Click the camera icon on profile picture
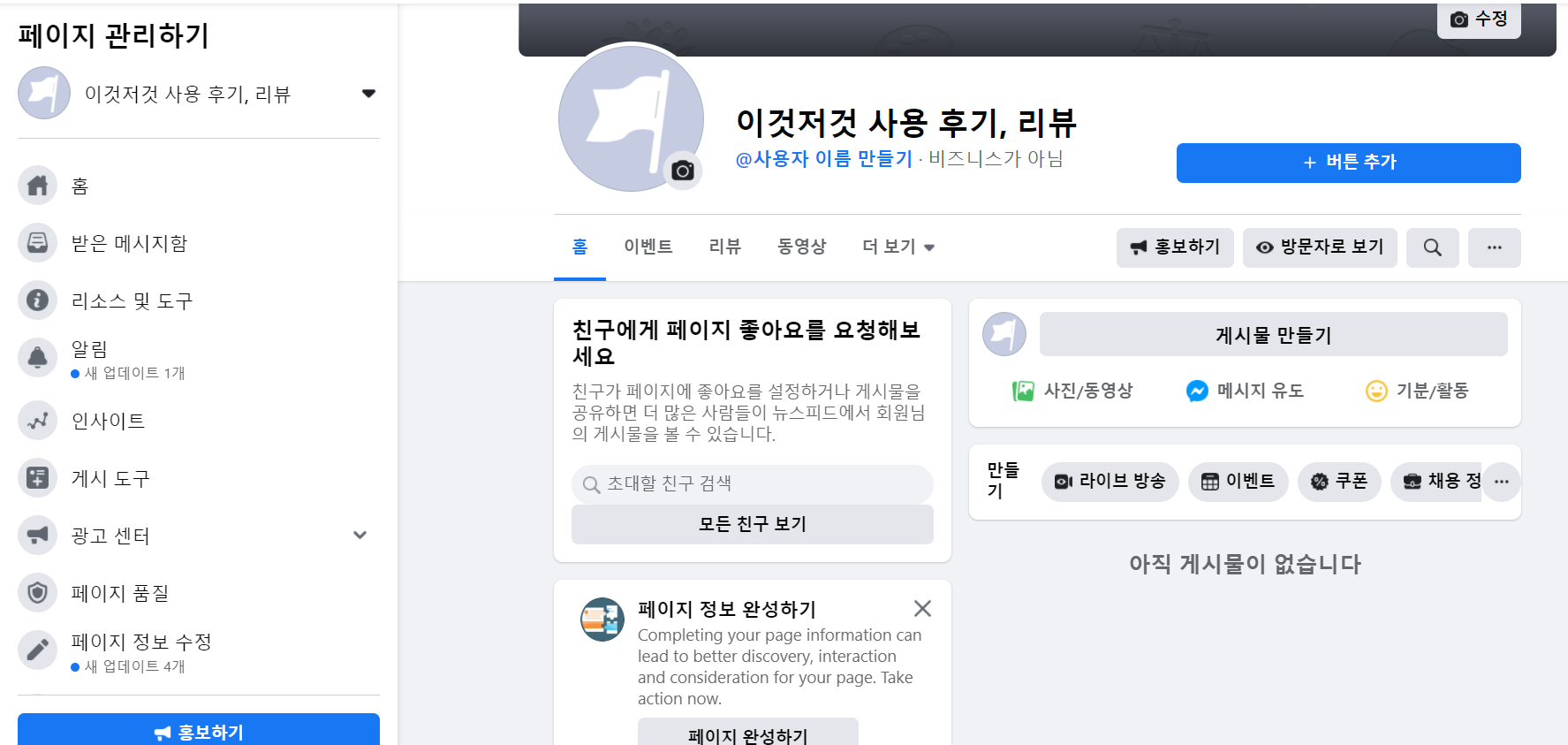The width and height of the screenshot is (1568, 745). click(683, 171)
